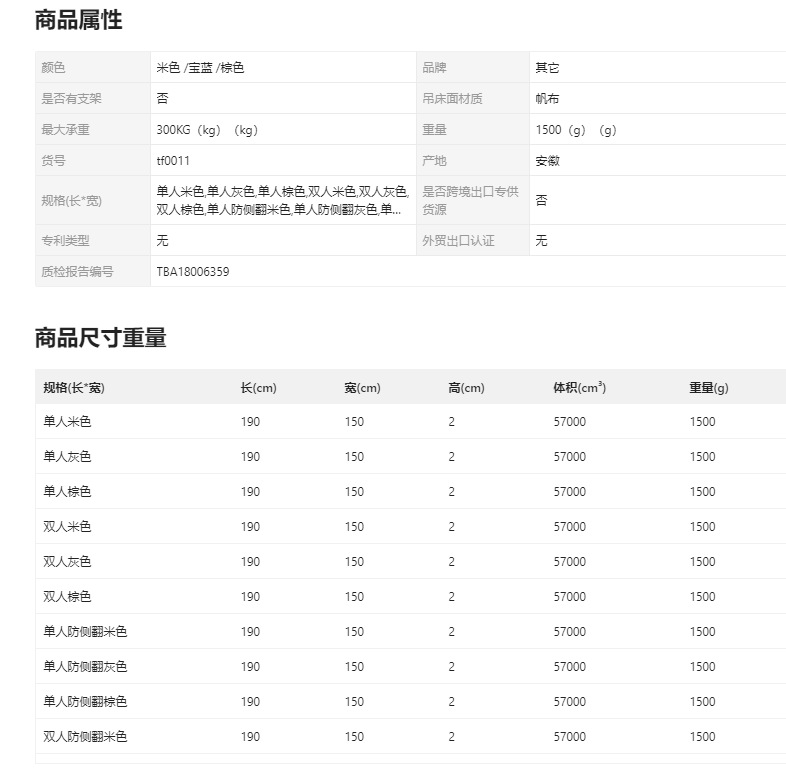Click the 吊床面材质 value 帆布

pyautogui.click(x=547, y=99)
